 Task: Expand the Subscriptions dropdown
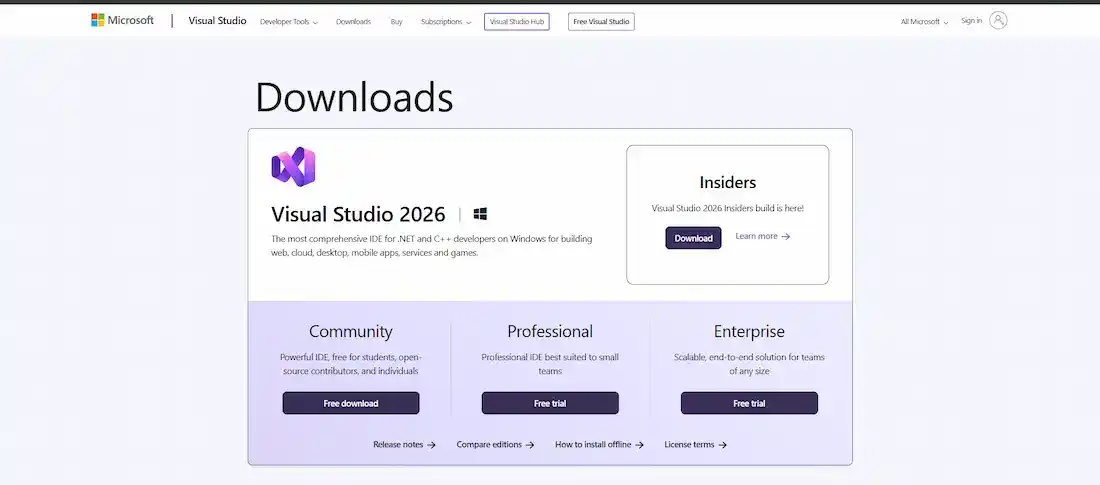pos(446,22)
